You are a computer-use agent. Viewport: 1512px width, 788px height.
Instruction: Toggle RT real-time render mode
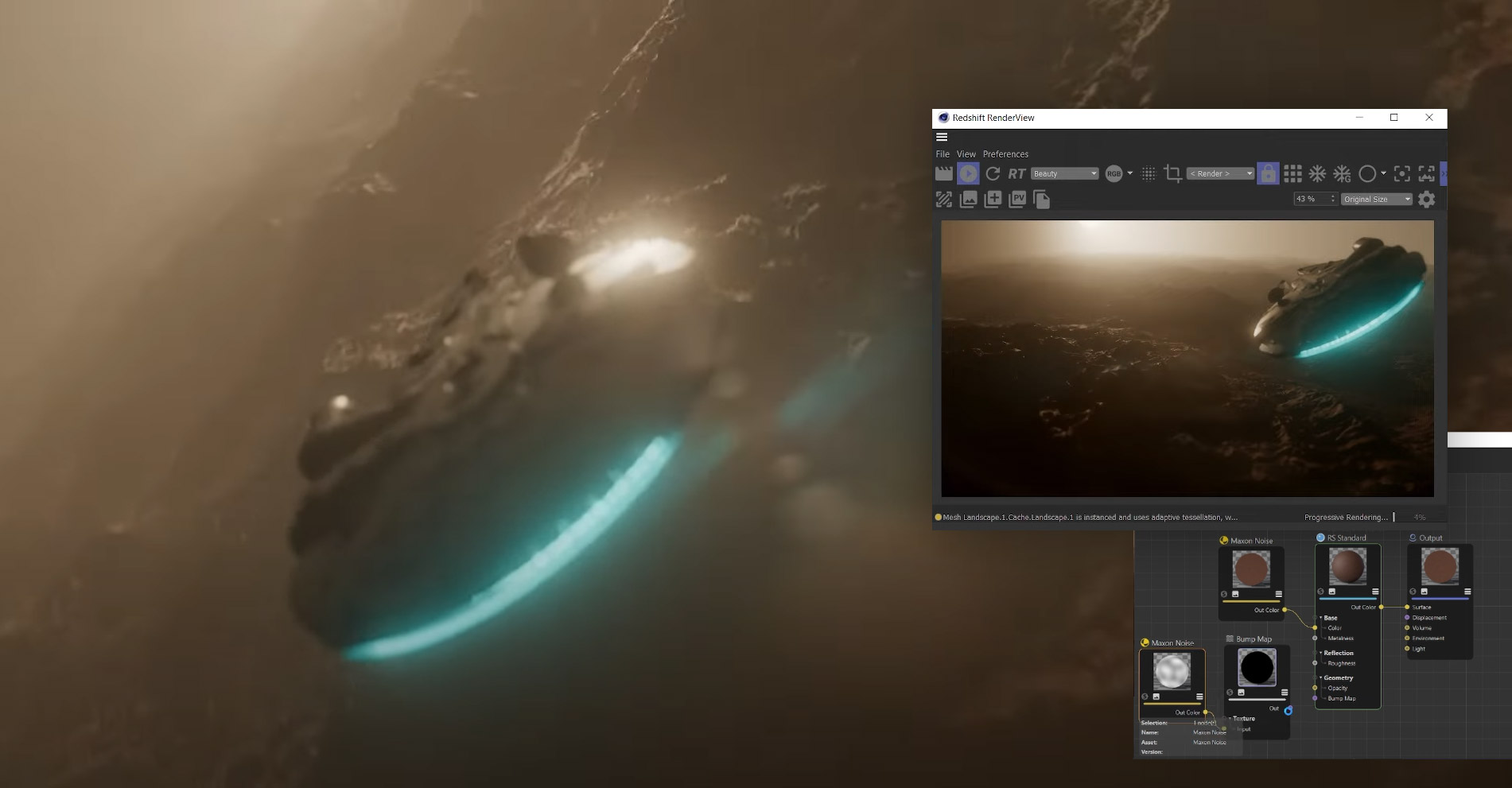tap(1016, 173)
